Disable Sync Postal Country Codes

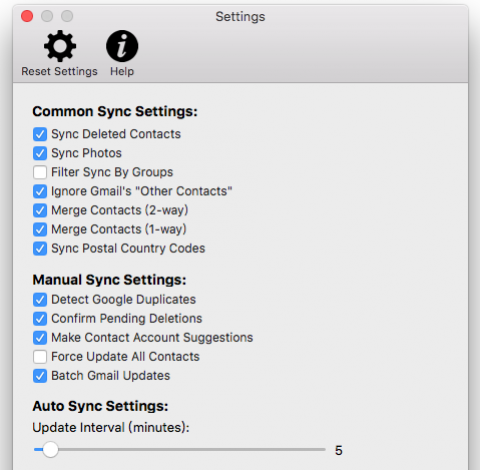click(40, 249)
